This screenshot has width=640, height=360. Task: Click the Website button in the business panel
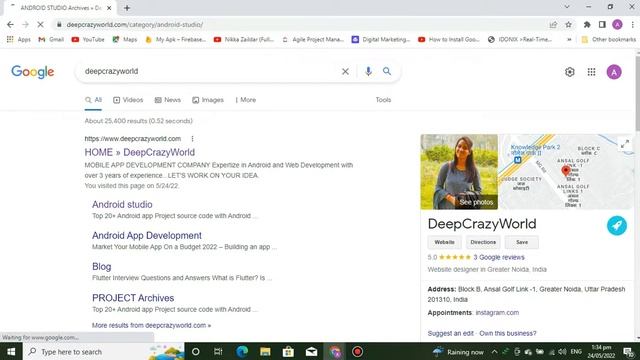[444, 242]
